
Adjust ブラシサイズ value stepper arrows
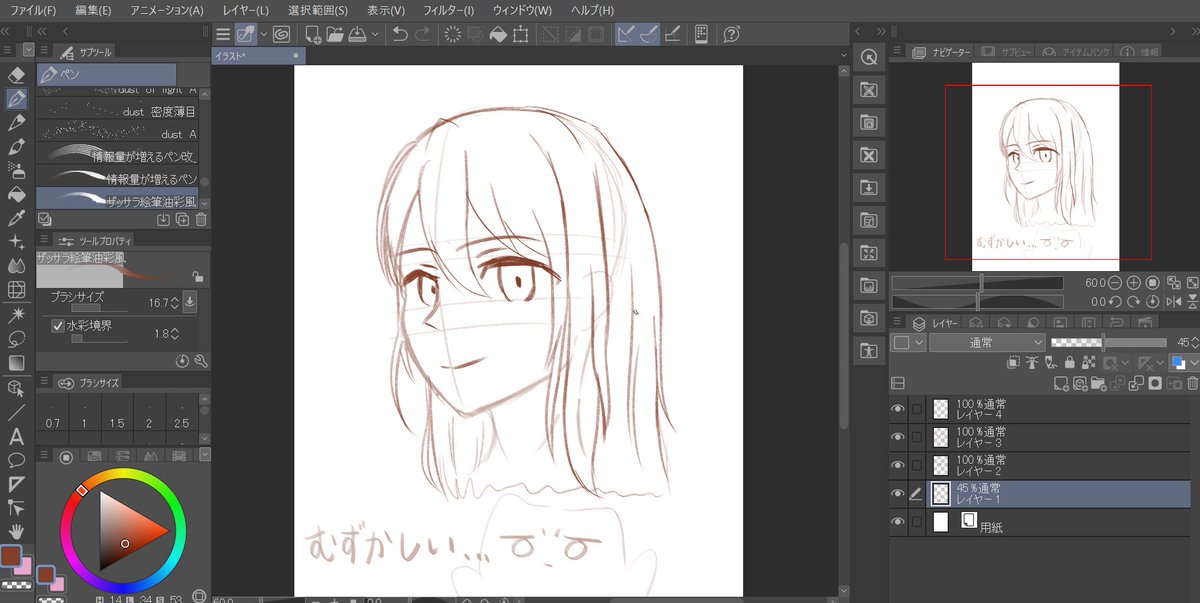175,302
